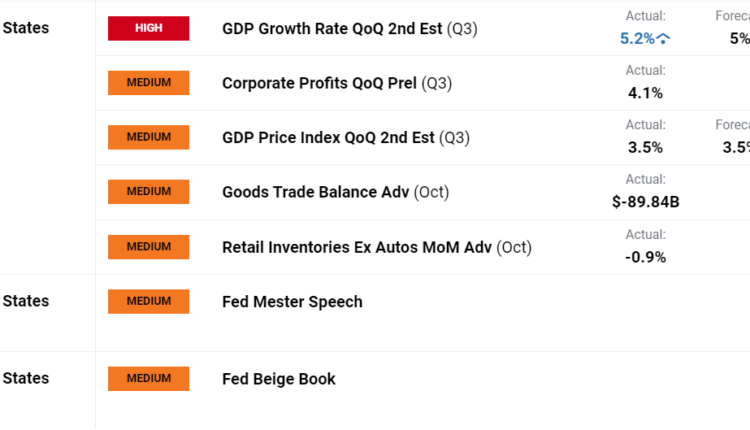Click the MEDIUM badge for GDP Price Index
Screen dimensions: 750x430
pos(148,137)
